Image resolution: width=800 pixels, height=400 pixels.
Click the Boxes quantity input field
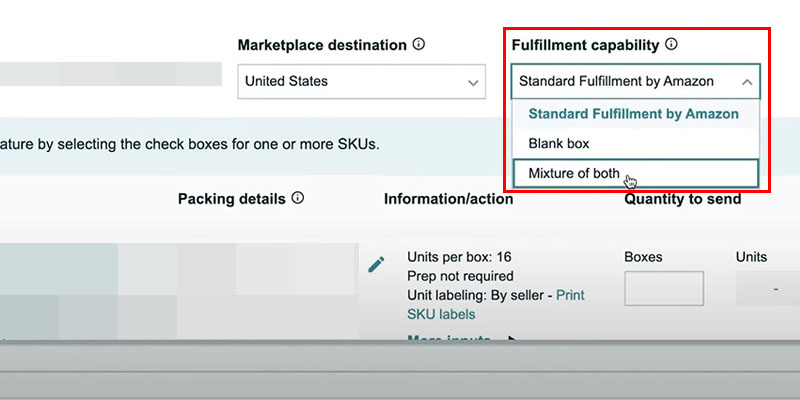coord(663,288)
